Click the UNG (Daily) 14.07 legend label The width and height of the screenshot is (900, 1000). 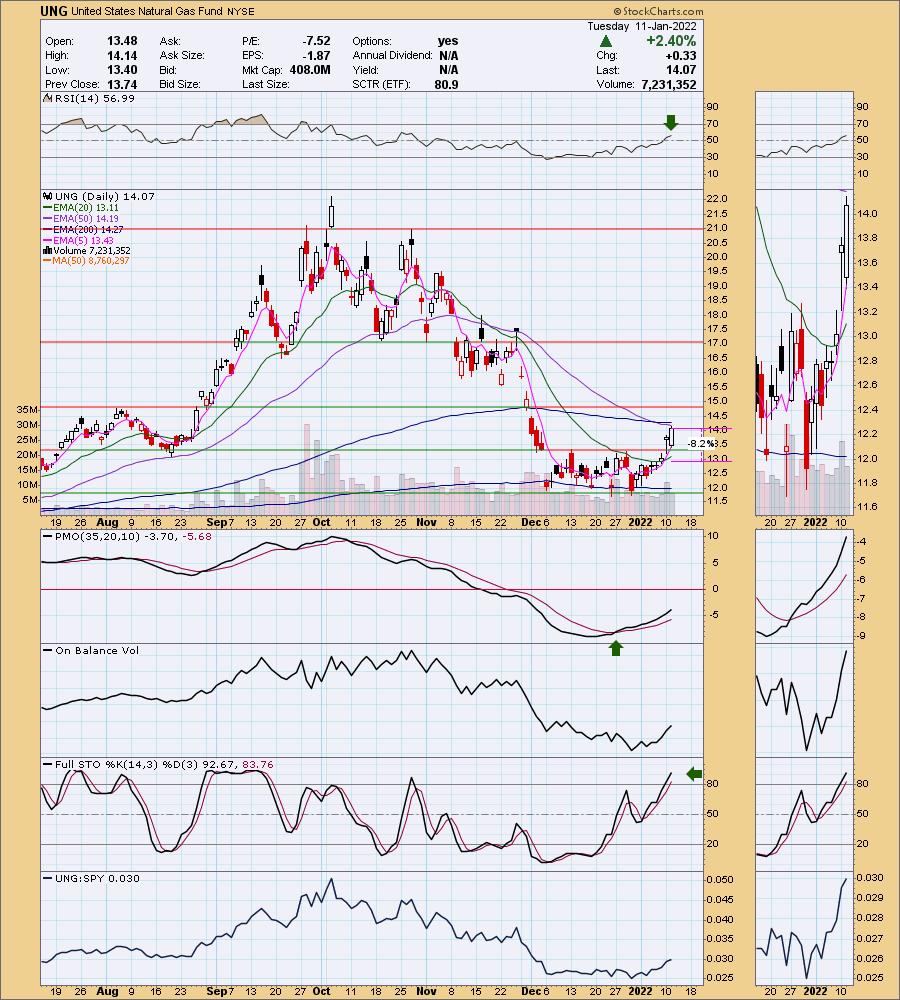(105, 196)
